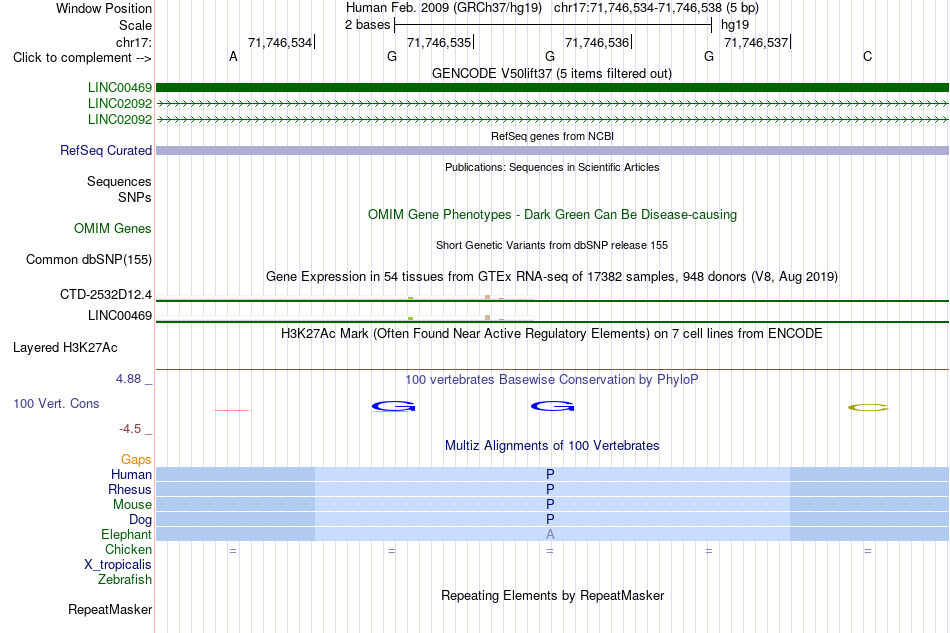Select the Rhesus alignment row label
Viewport: 950px width, 633px height.
tap(130, 489)
